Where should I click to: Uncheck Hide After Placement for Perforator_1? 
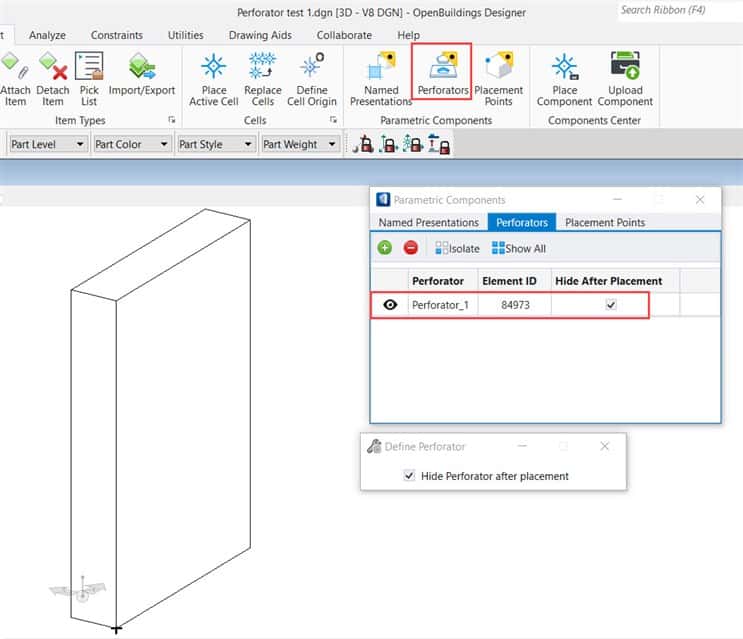pyautogui.click(x=611, y=305)
